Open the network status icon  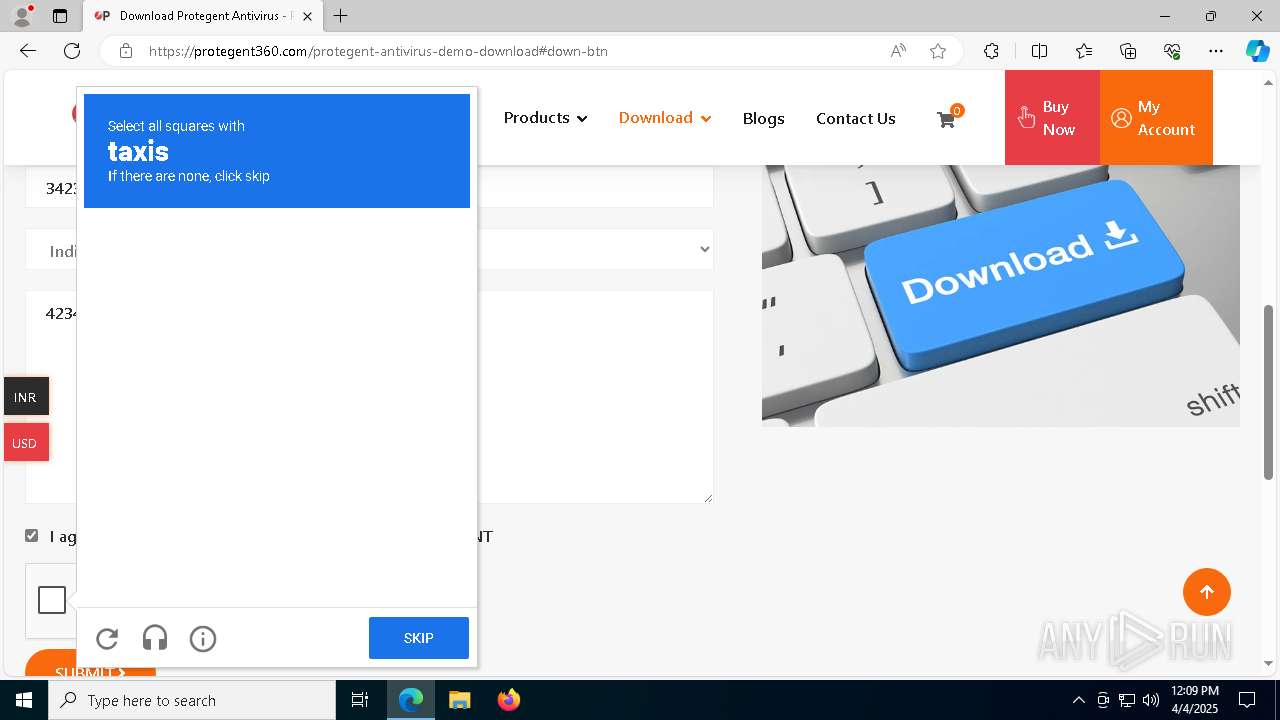(x=1127, y=700)
